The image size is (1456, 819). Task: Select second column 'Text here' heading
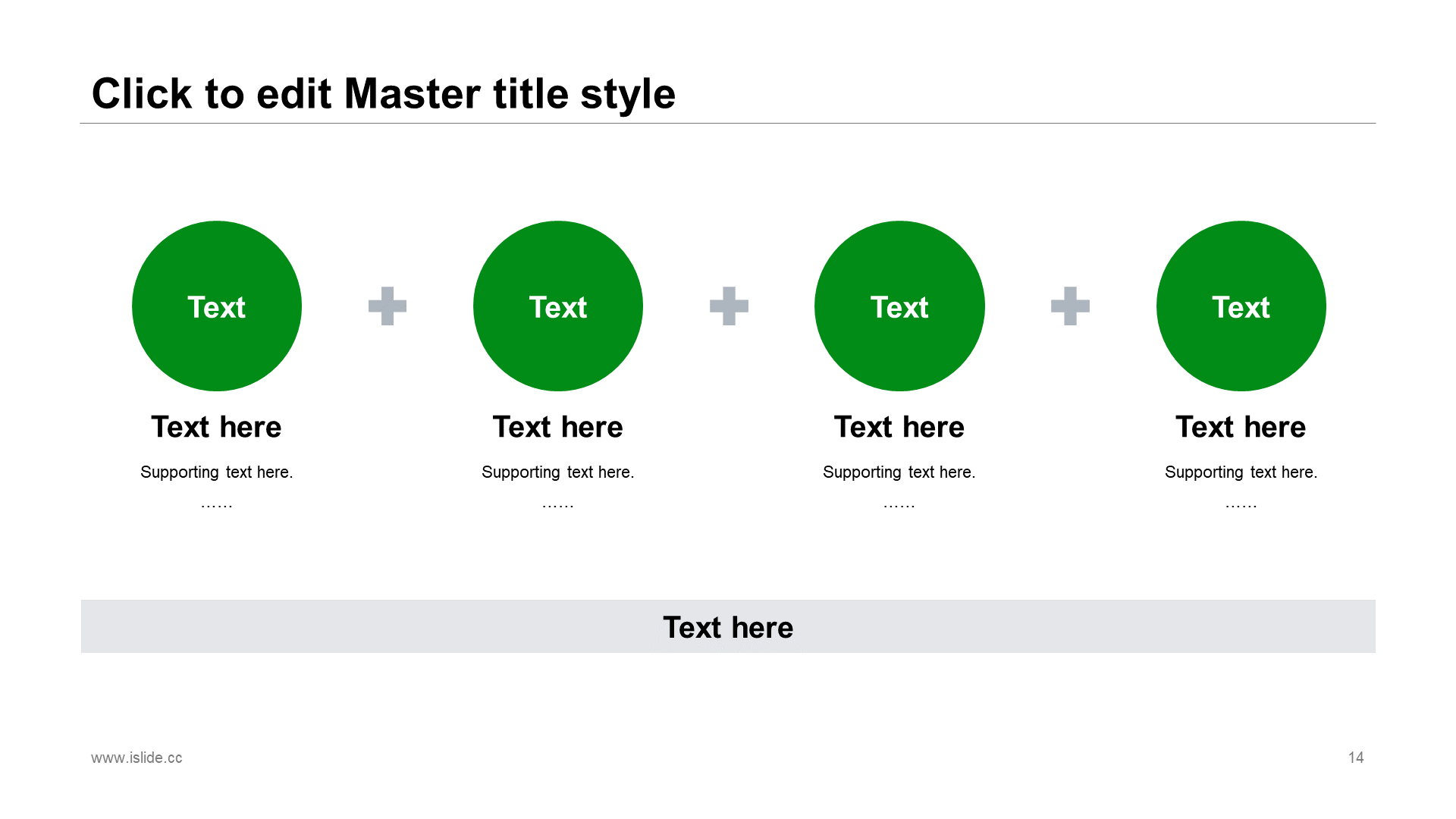(x=558, y=427)
